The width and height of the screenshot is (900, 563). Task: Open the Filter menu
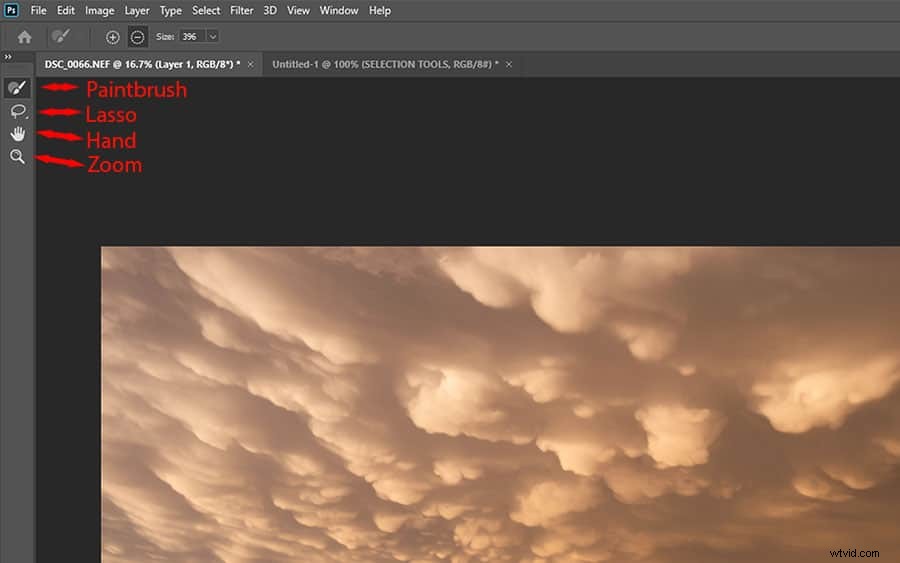[x=242, y=10]
